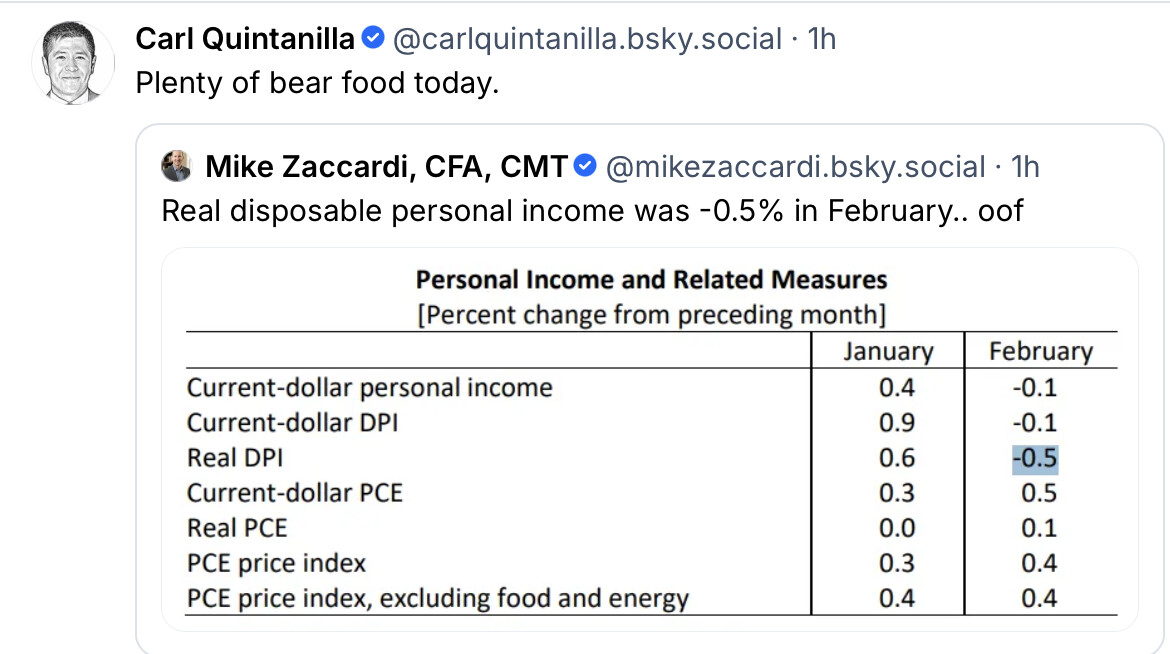The image size is (1170, 654).
Task: Click the 1h timestamp on the quoted post
Action: coord(1025,166)
